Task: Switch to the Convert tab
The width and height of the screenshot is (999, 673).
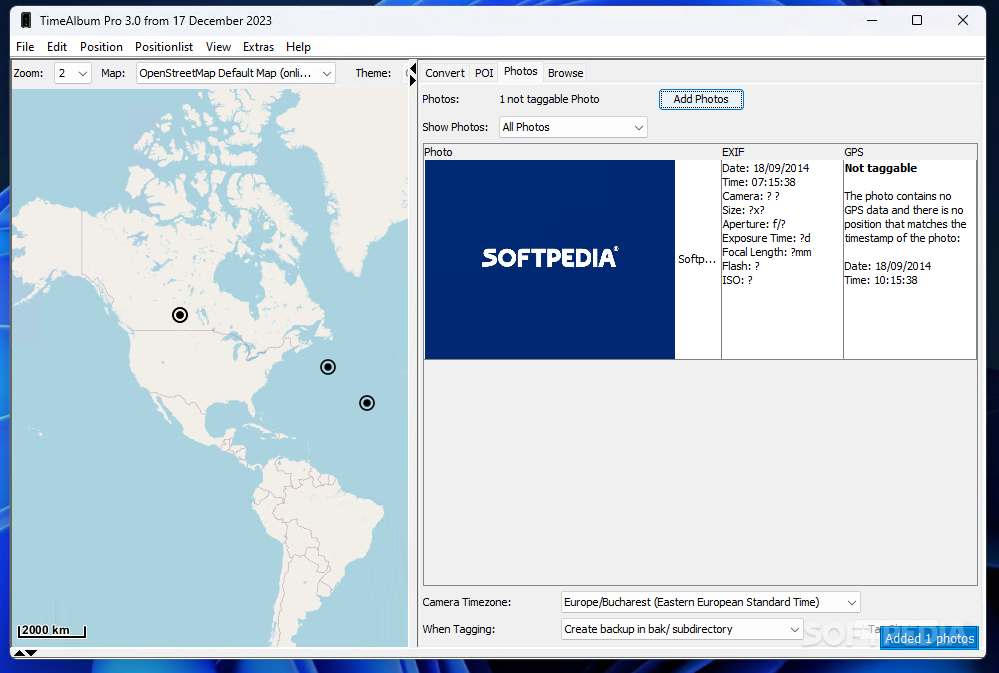Action: 445,73
